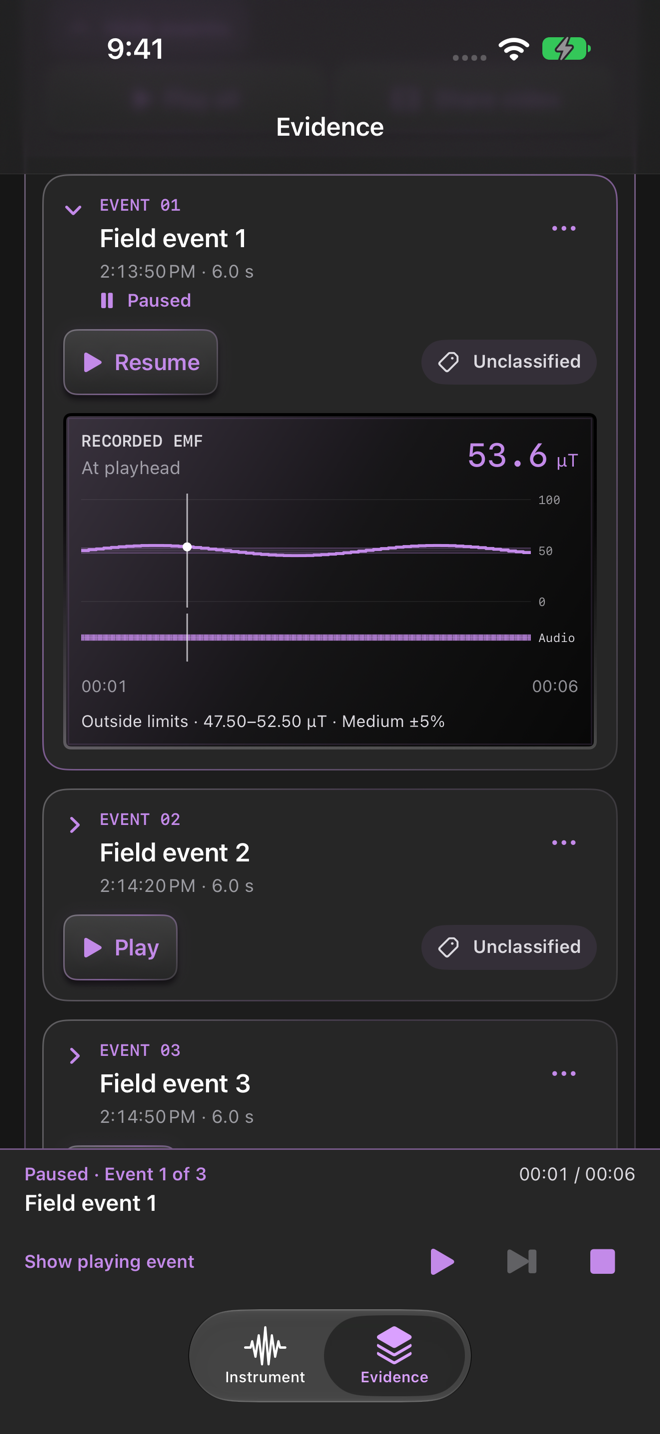Play Field event 2 recording
660x1434 pixels.
(121, 947)
